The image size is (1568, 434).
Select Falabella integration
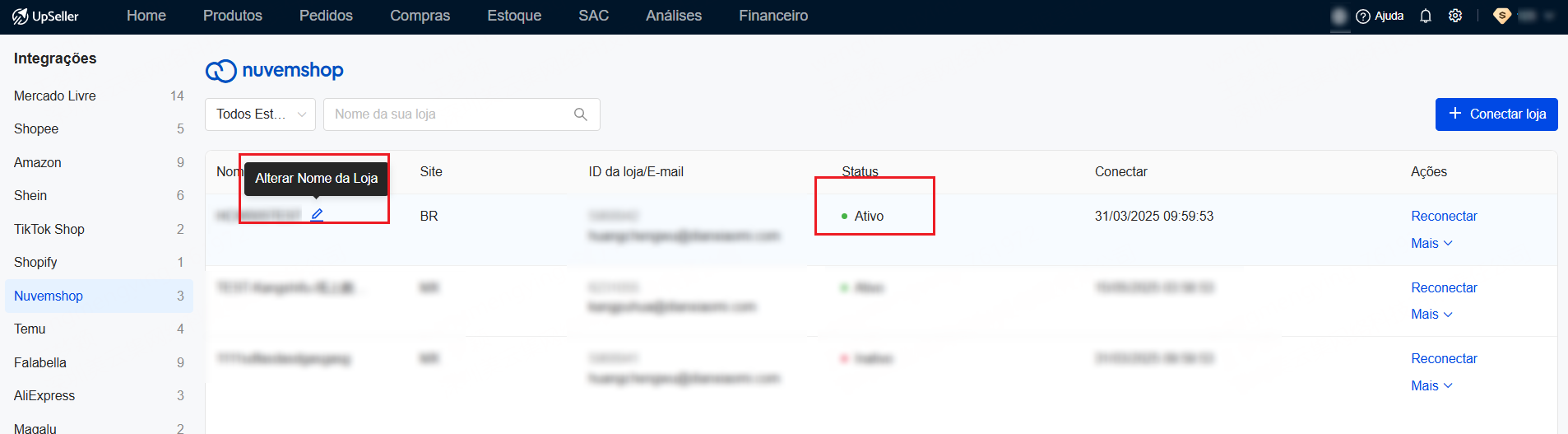point(99,362)
